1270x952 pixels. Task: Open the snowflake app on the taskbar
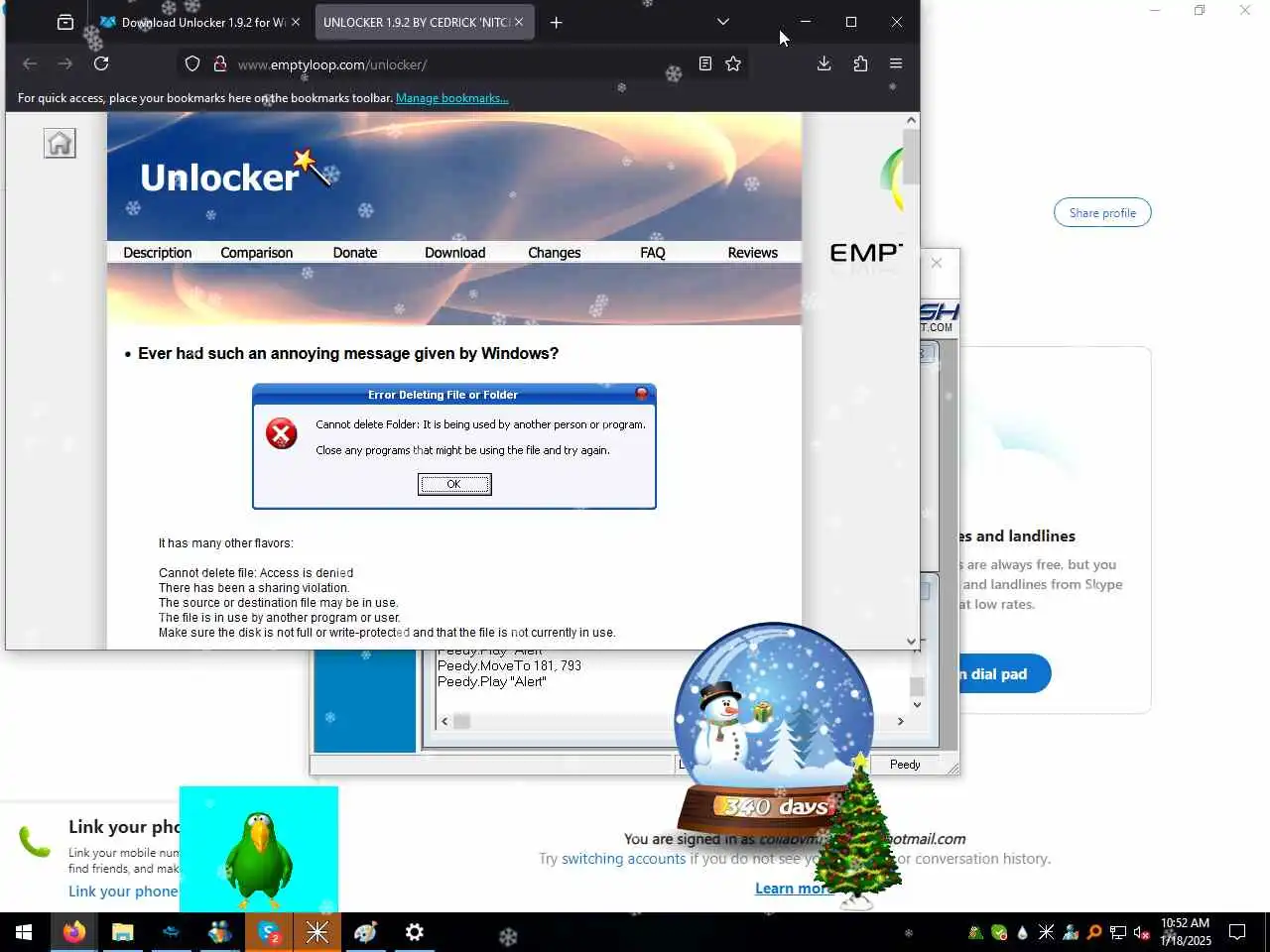(317, 932)
